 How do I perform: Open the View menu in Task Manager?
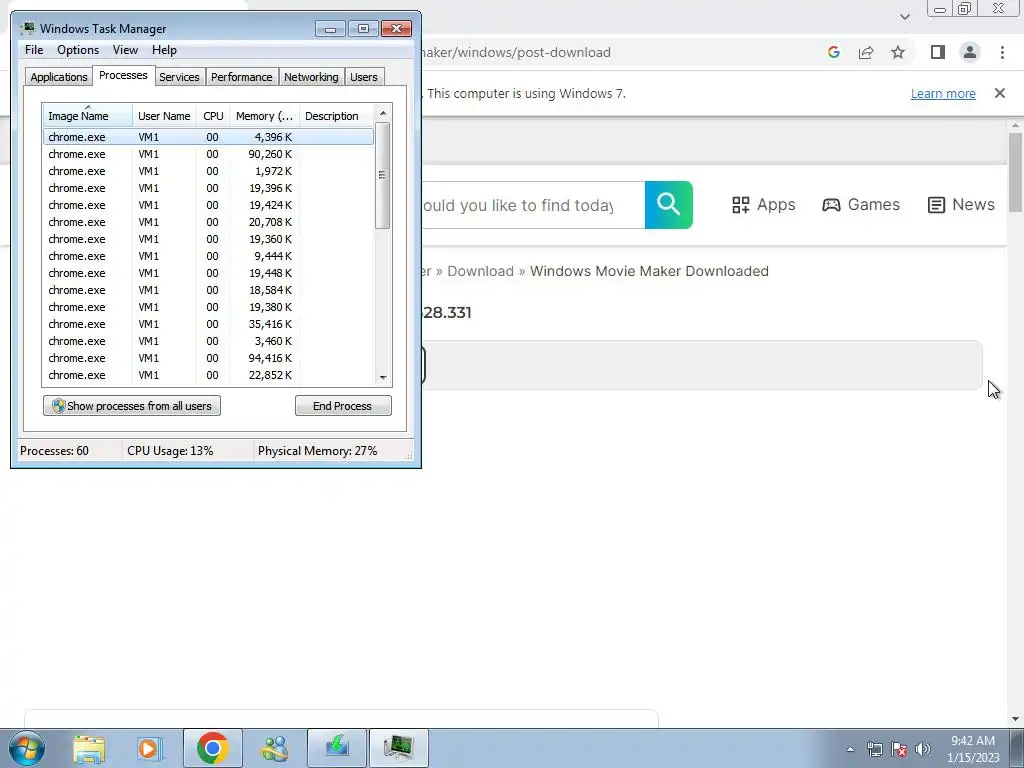pos(125,50)
